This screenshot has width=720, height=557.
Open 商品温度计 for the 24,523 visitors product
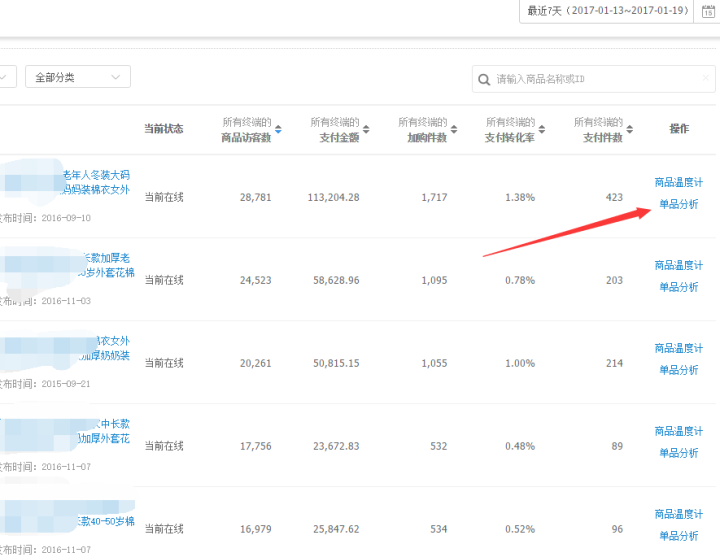pyautogui.click(x=679, y=265)
